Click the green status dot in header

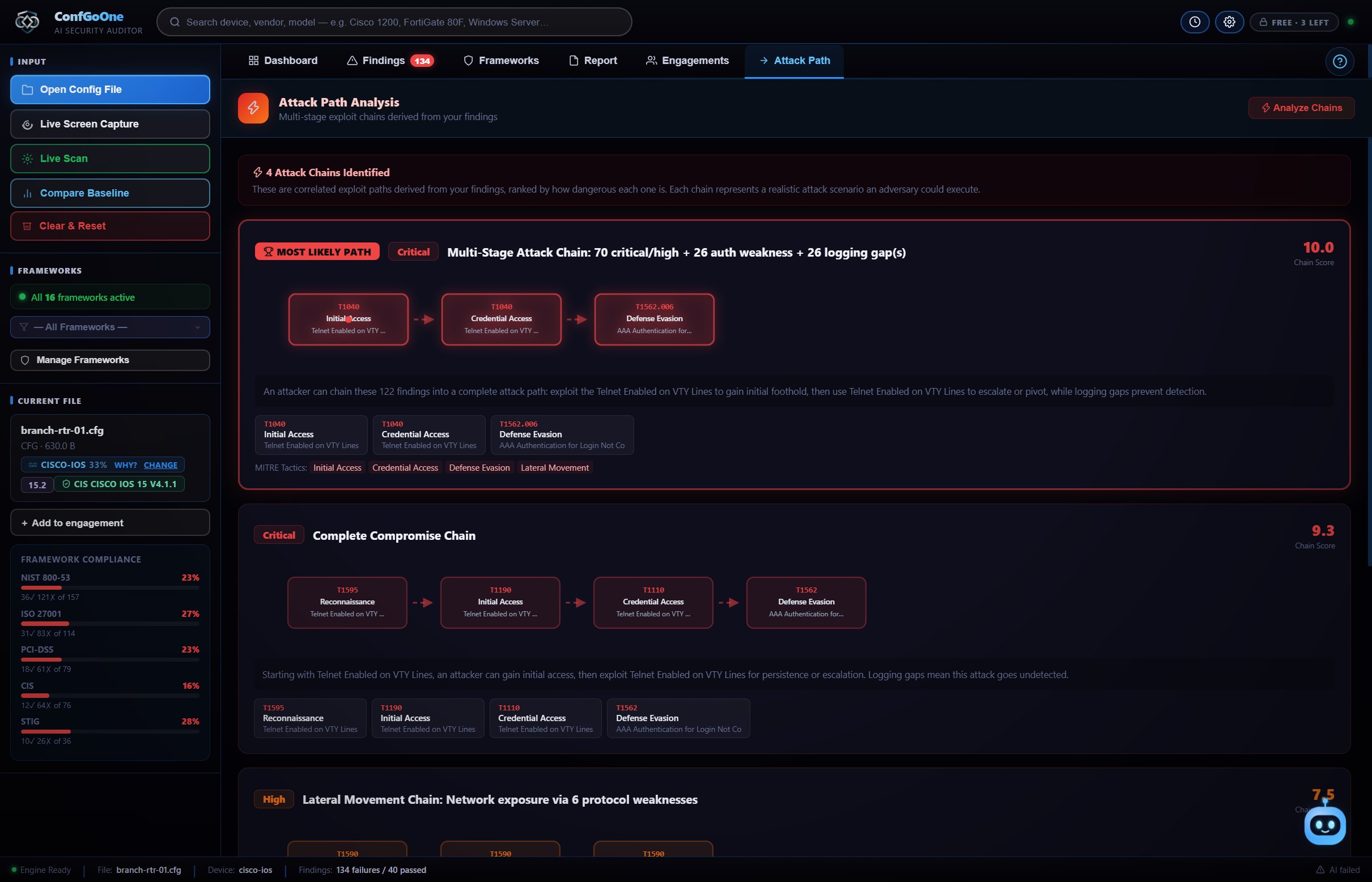pyautogui.click(x=1351, y=22)
